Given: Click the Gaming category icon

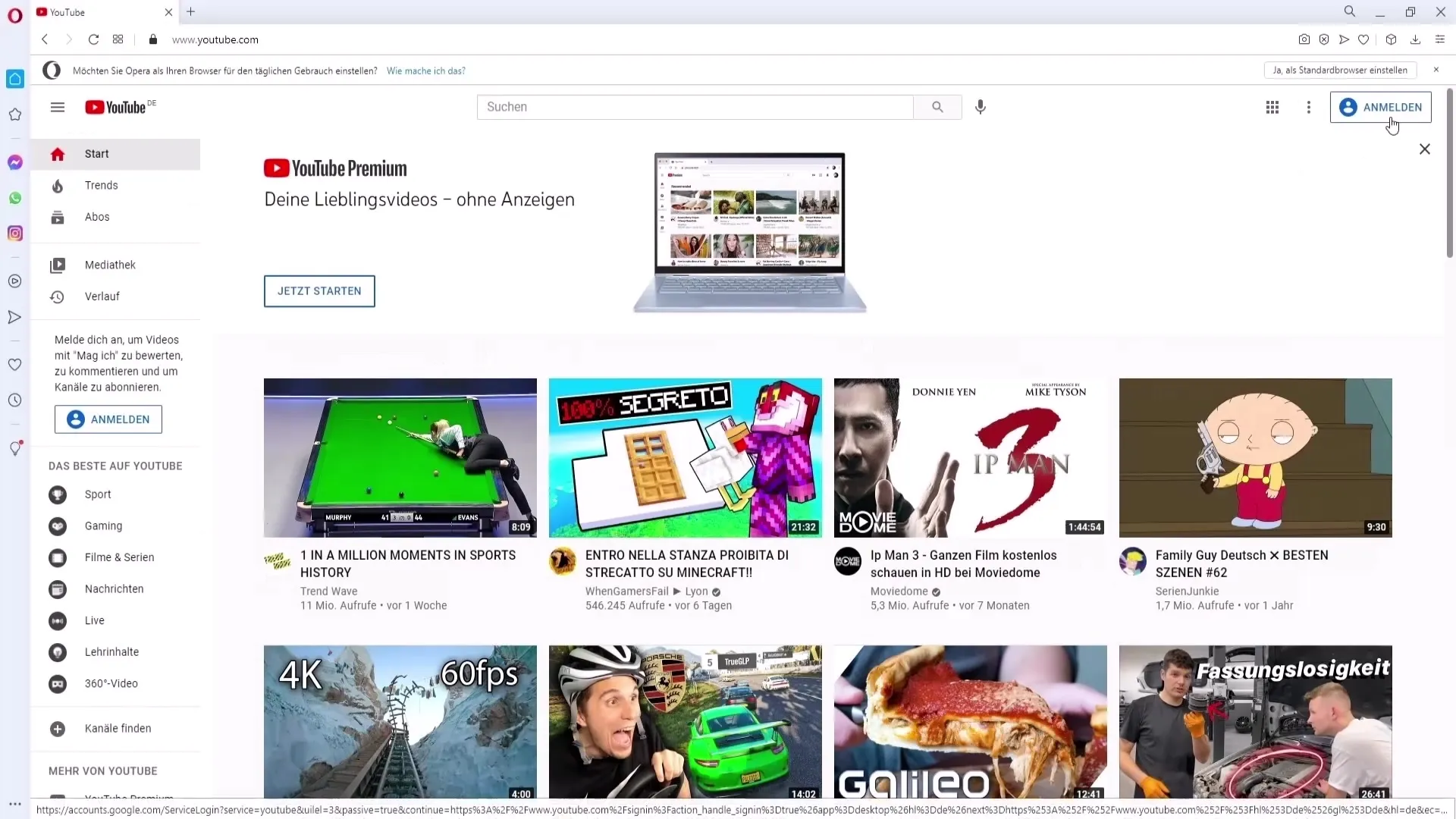Looking at the screenshot, I should [x=57, y=525].
